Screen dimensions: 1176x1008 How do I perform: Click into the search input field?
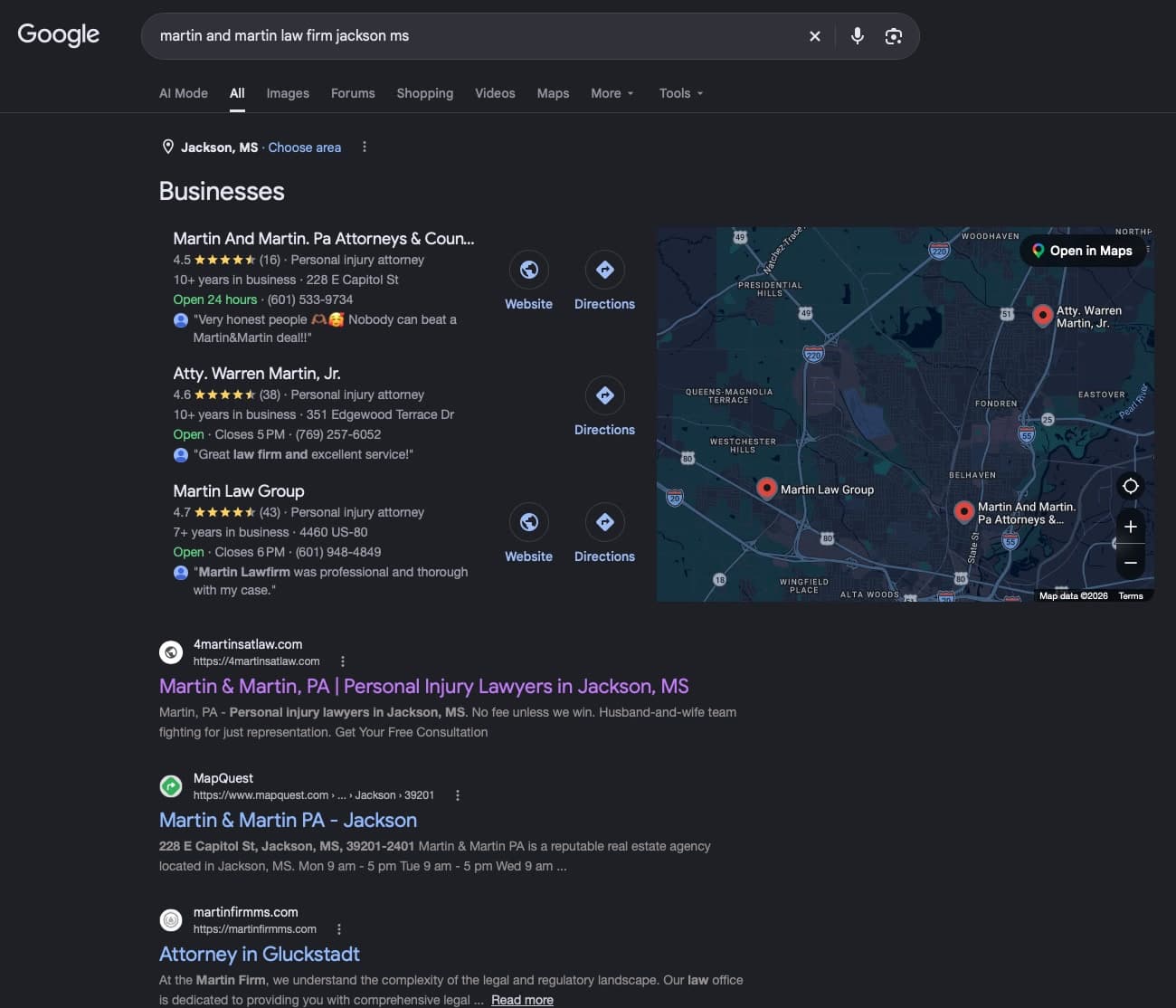point(475,36)
